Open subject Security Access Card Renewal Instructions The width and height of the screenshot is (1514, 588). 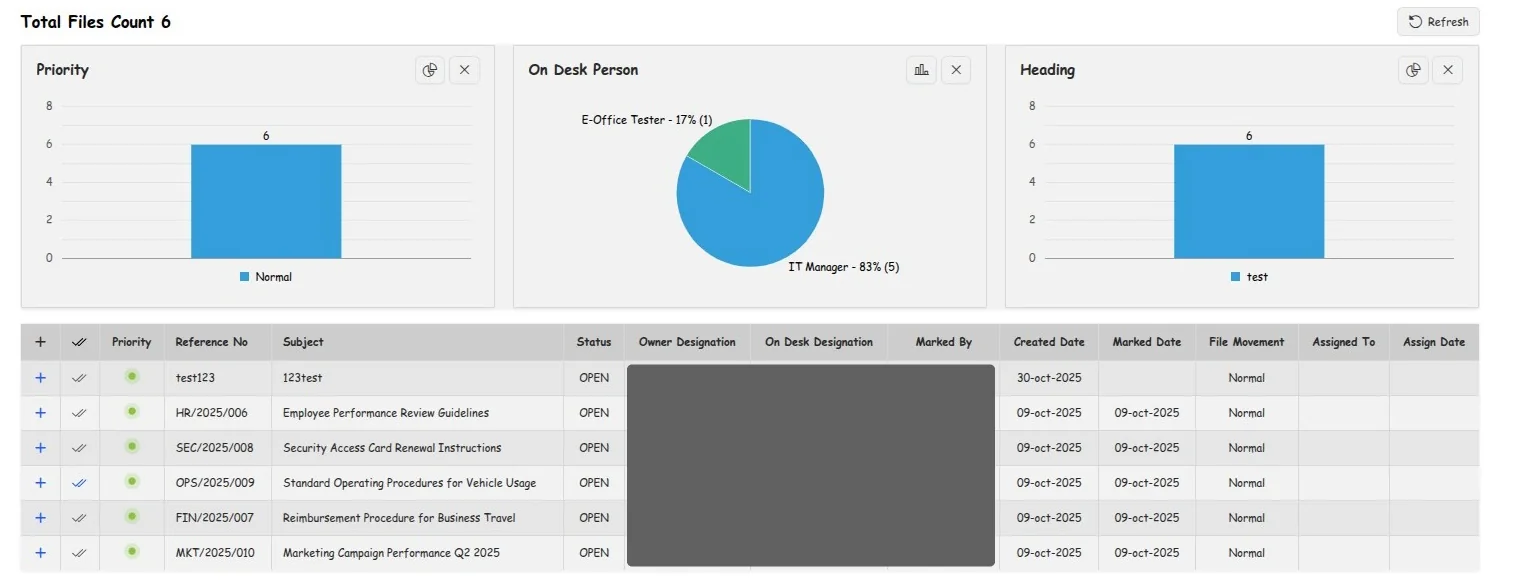(392, 448)
